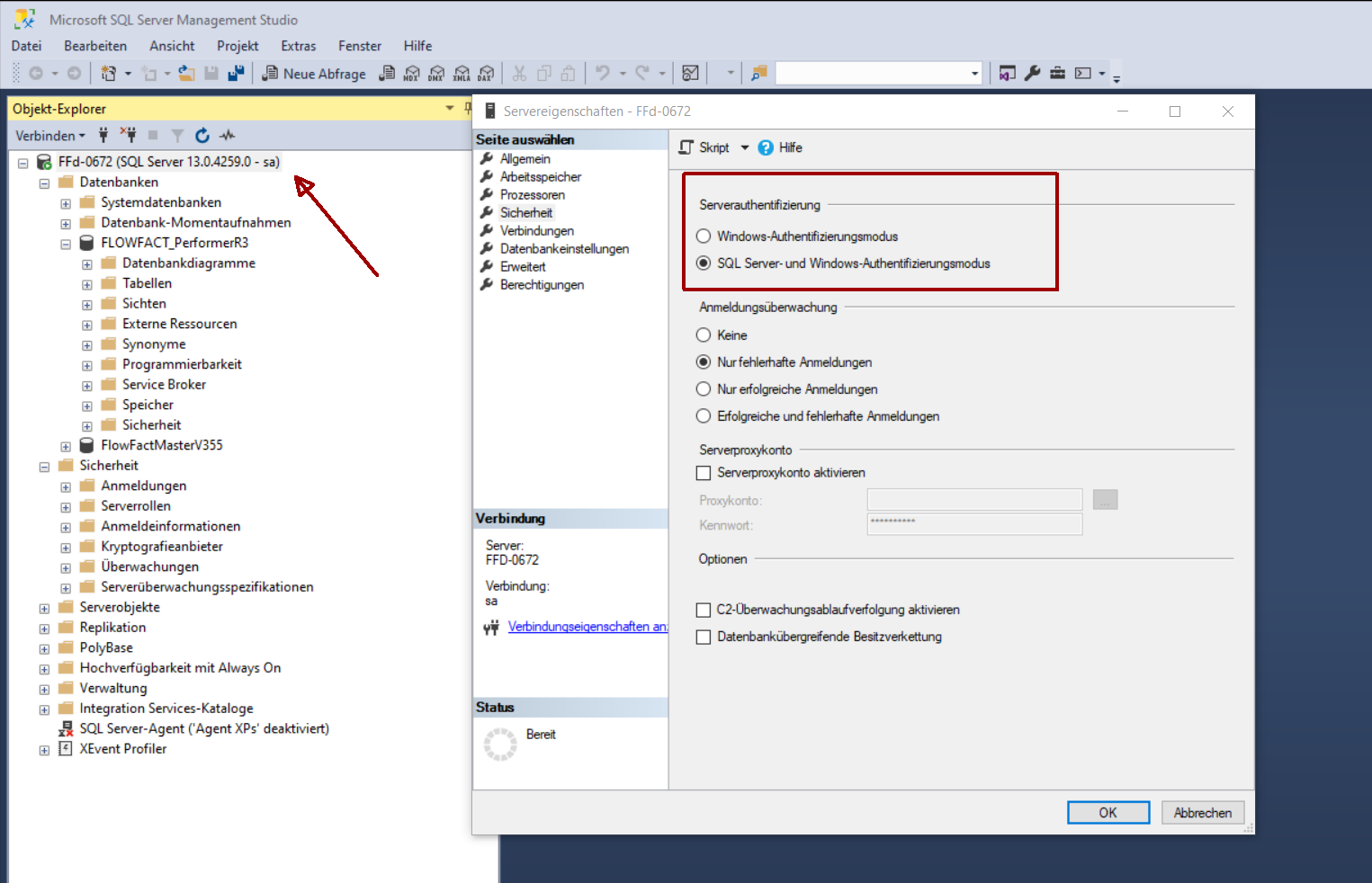Open a new DMX query
The image size is (1372, 883).
click(436, 74)
